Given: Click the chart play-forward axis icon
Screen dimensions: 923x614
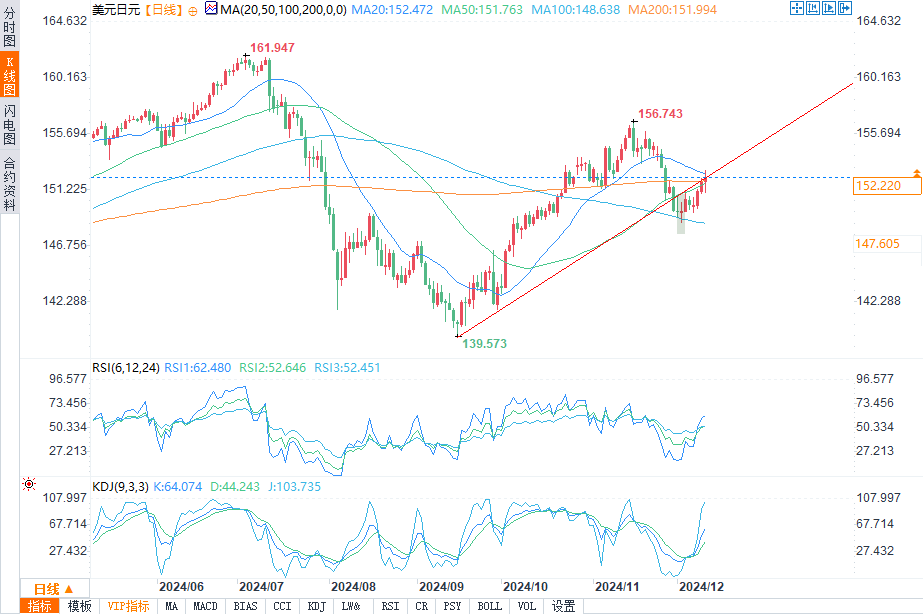Looking at the screenshot, I should (829, 8).
